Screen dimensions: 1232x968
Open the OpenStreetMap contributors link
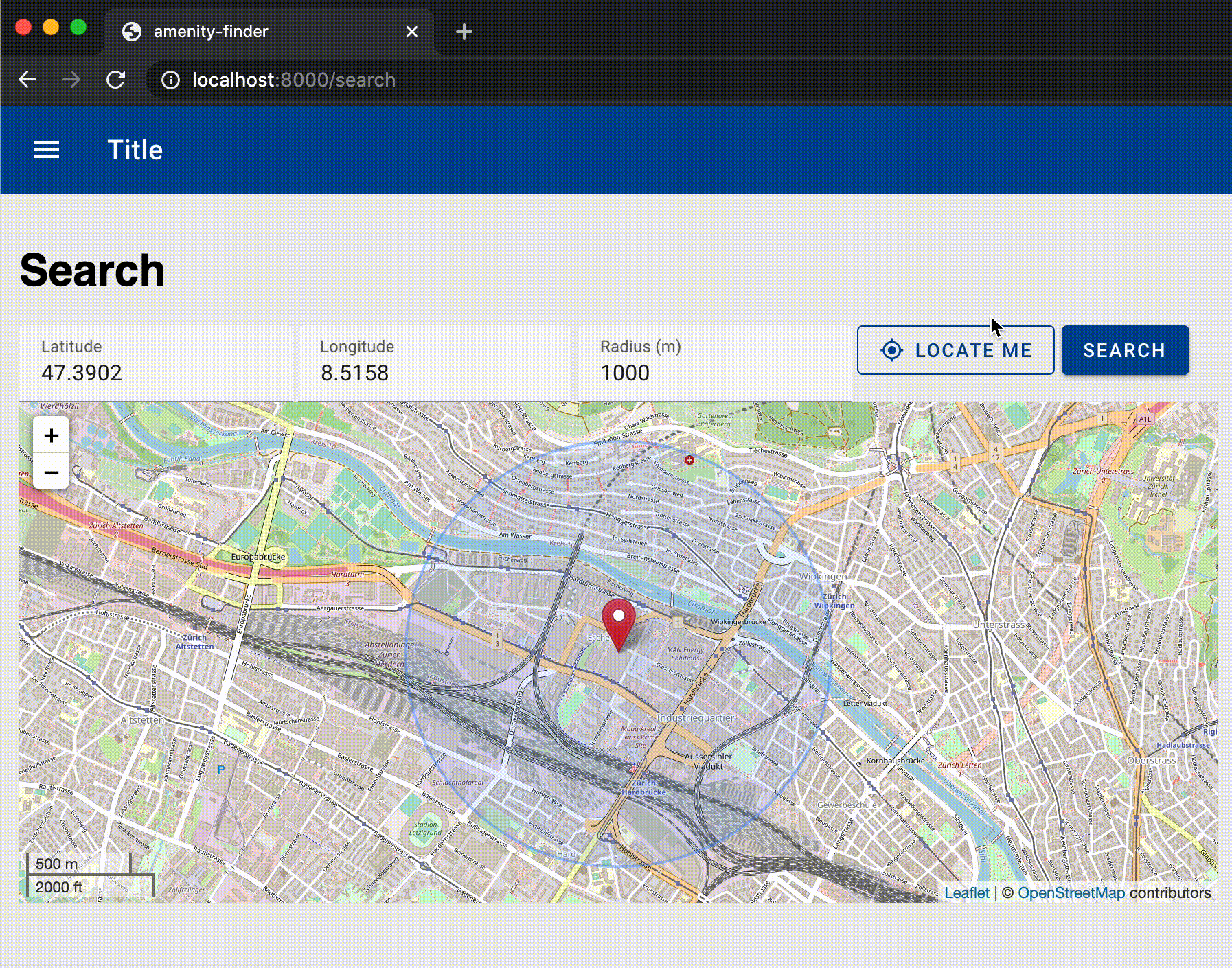1071,892
